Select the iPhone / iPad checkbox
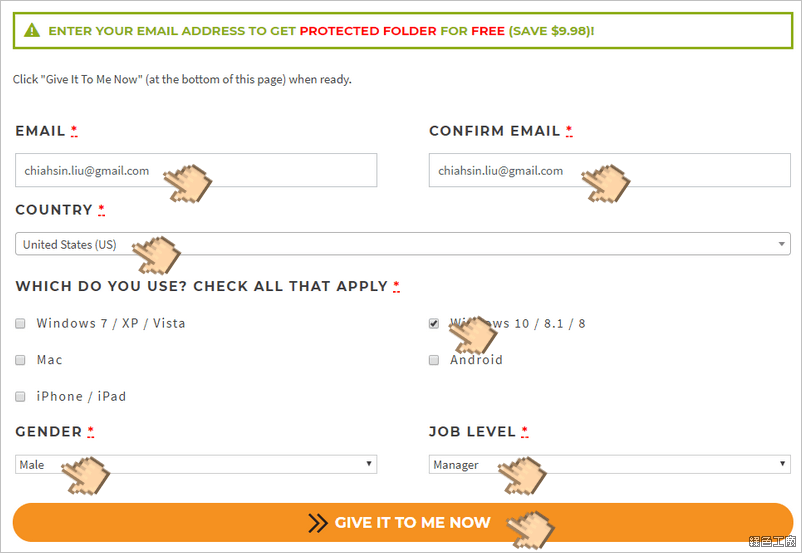Screen dimensions: 802x553 [x=20, y=396]
